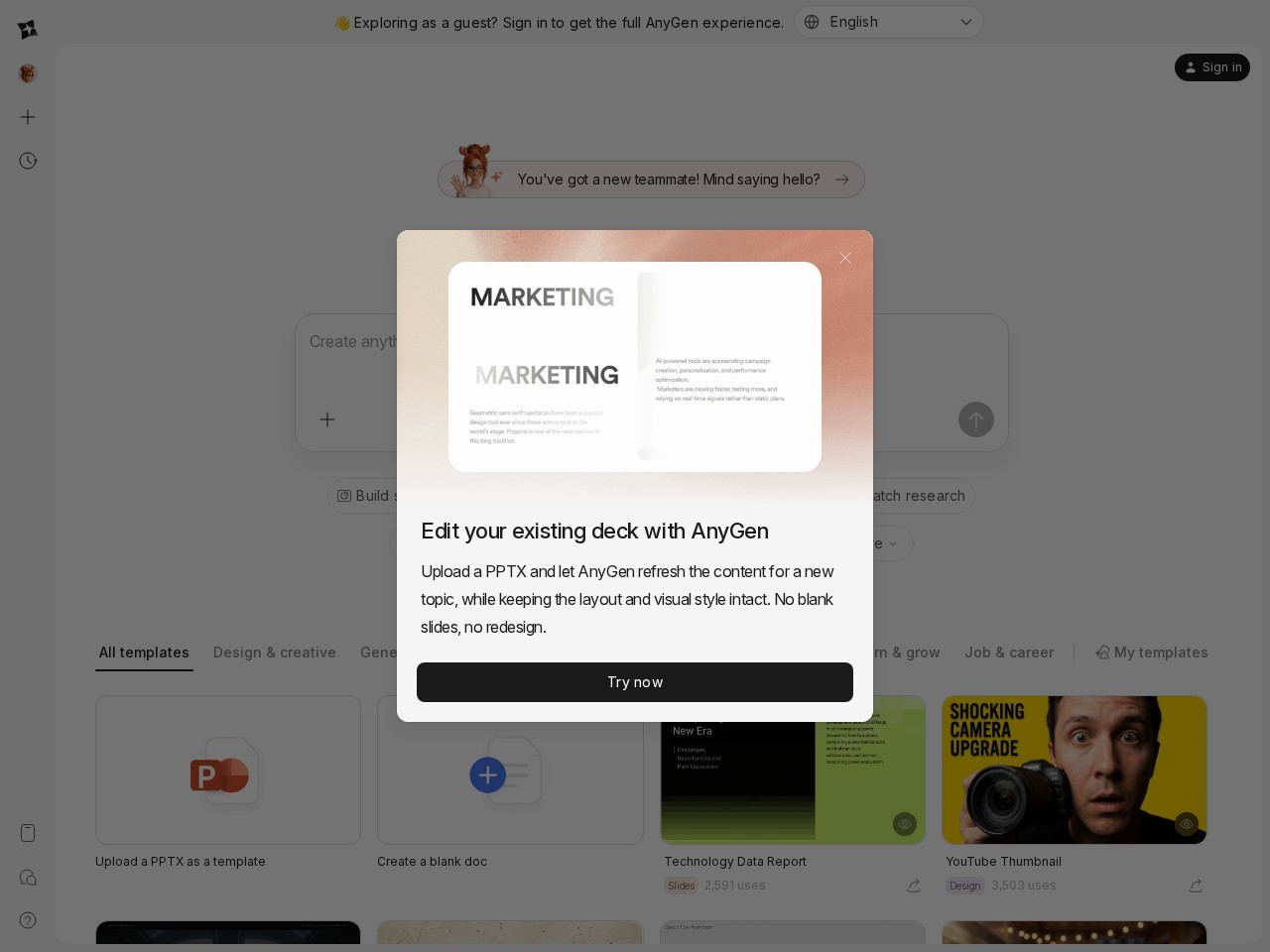Switch to Design & creative tab
Viewport: 1270px width, 952px height.
(x=274, y=653)
